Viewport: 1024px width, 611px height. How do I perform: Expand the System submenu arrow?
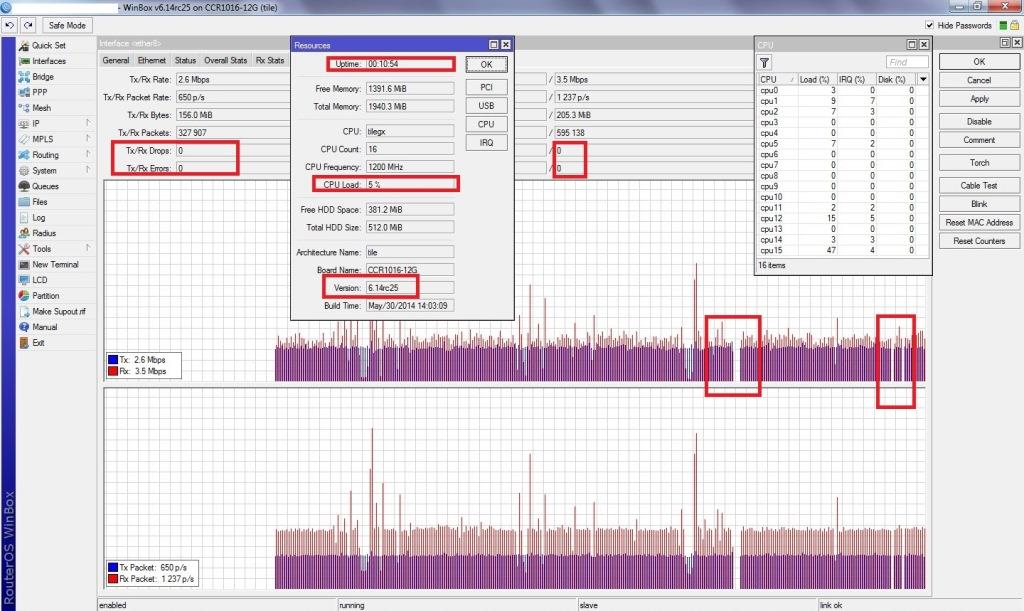(x=88, y=170)
